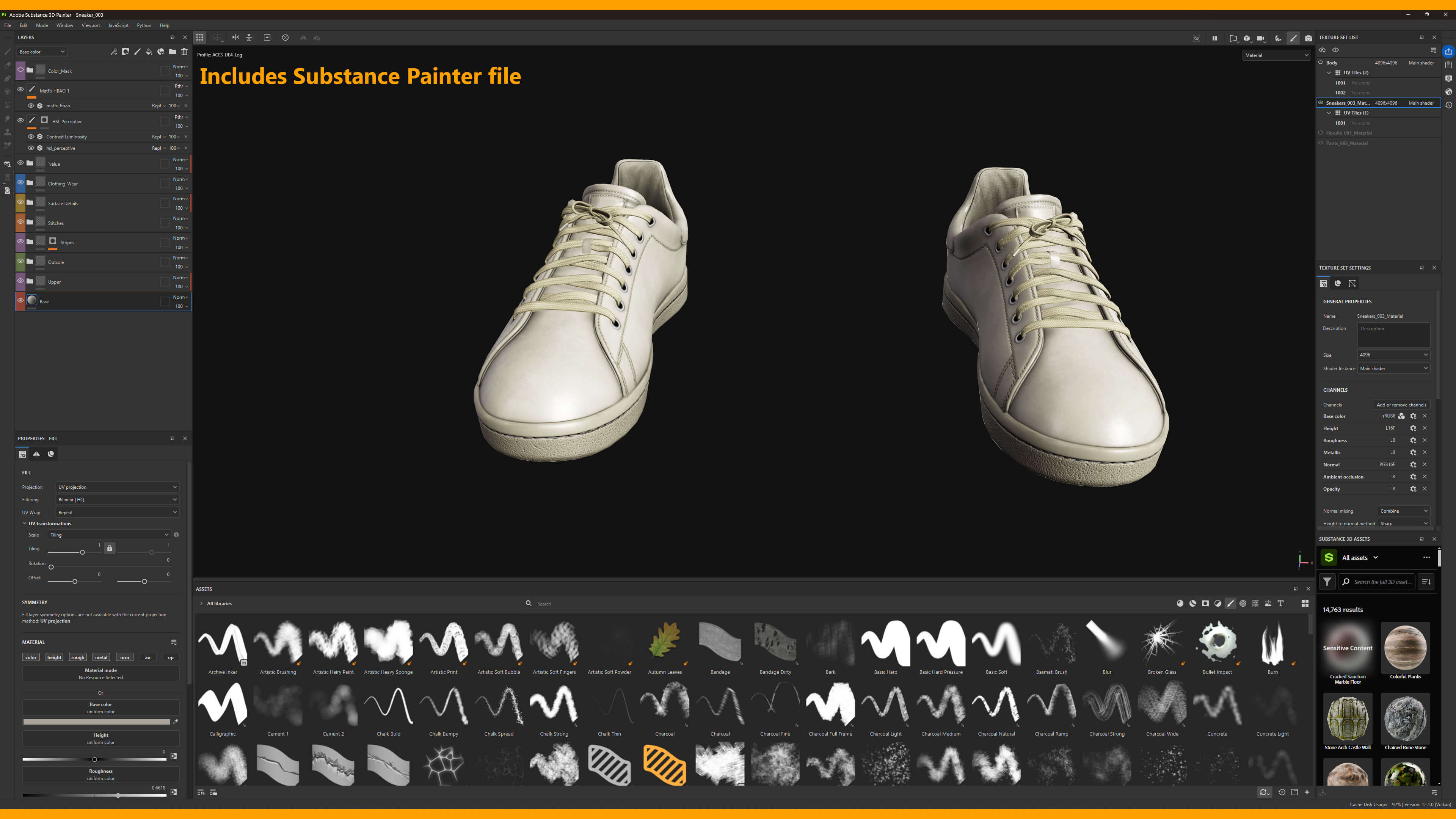Click the Material mode No Resource Selected button
Viewport: 1456px width, 819px height.
click(x=100, y=674)
